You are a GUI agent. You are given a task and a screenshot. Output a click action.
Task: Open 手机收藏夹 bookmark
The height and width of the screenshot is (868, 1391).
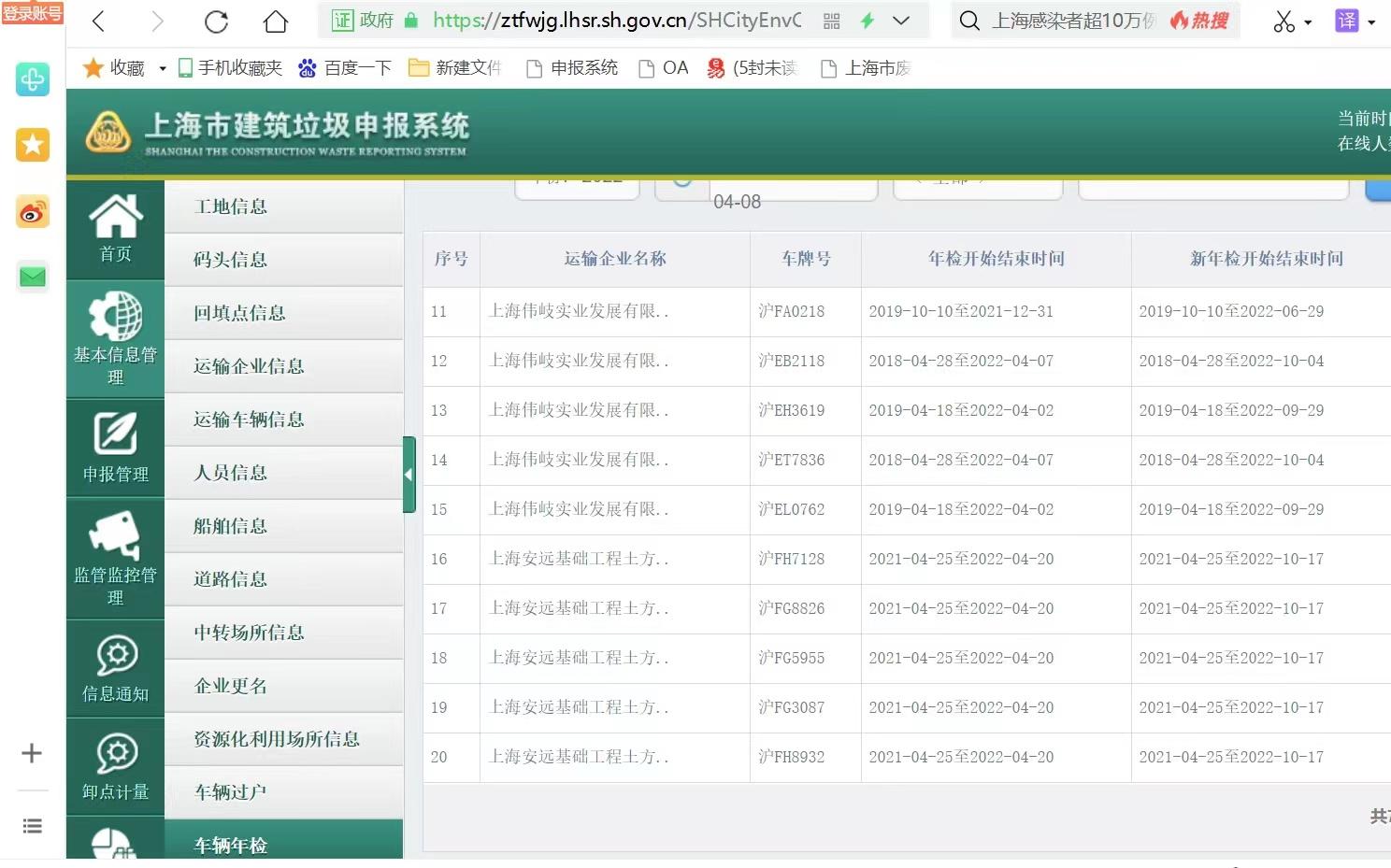(x=230, y=67)
